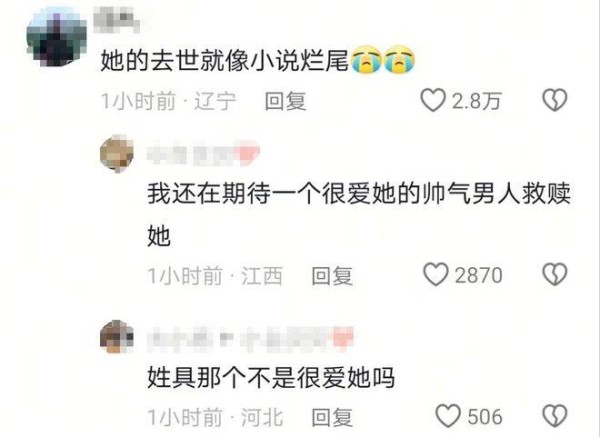Tap the broken heart on the 河北 reply
The height and width of the screenshot is (437, 600).
pos(555,416)
